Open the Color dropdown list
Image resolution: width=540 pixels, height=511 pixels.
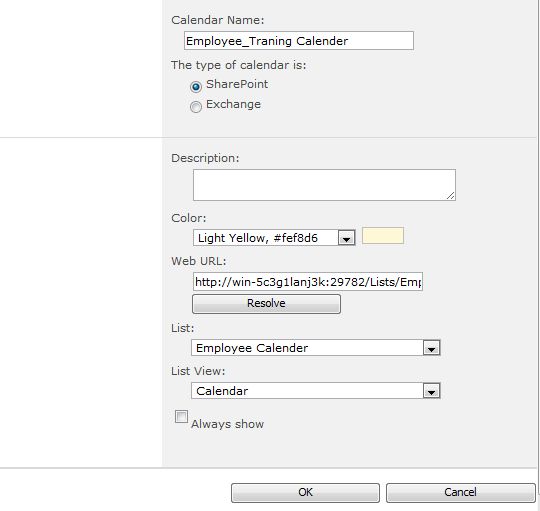coord(274,238)
